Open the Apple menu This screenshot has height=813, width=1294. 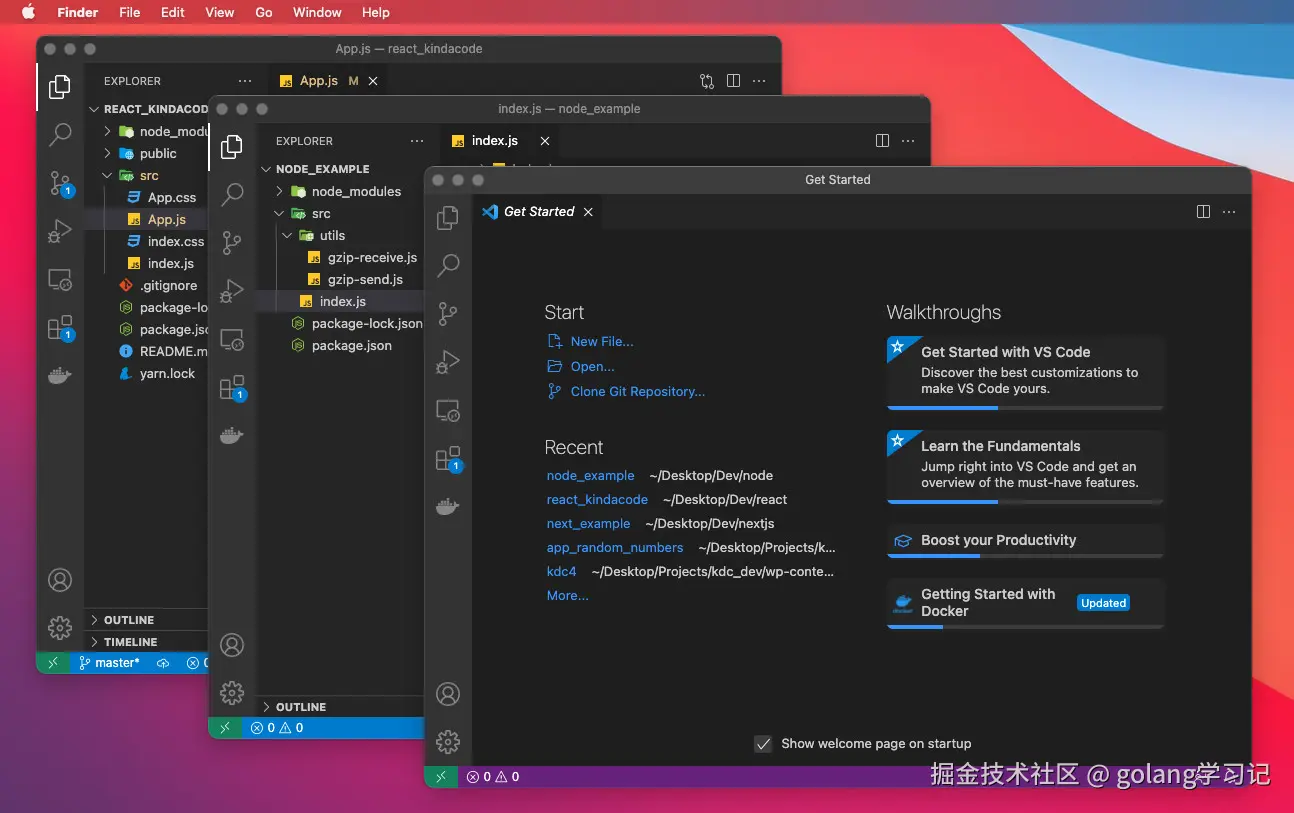(28, 12)
